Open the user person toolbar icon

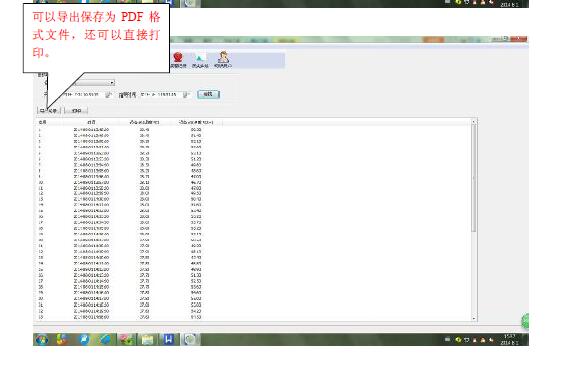coord(223,60)
